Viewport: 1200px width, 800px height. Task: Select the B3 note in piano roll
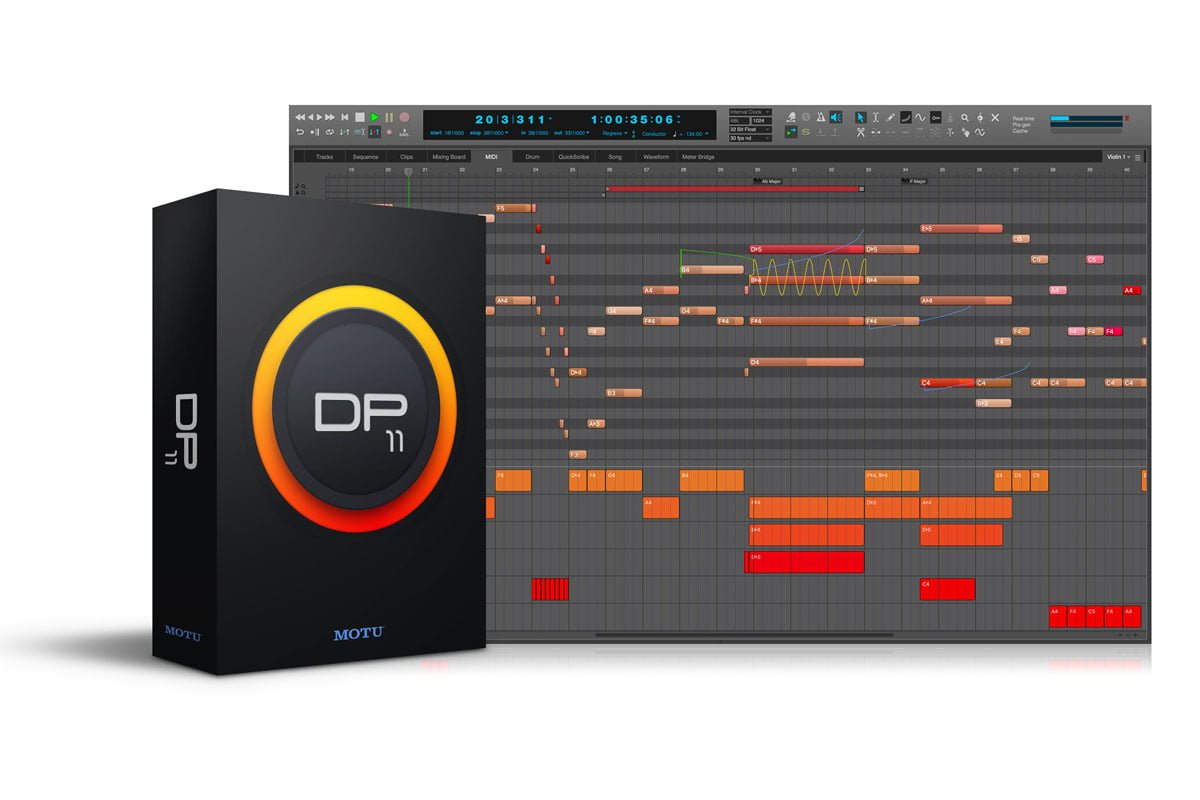tap(625, 393)
